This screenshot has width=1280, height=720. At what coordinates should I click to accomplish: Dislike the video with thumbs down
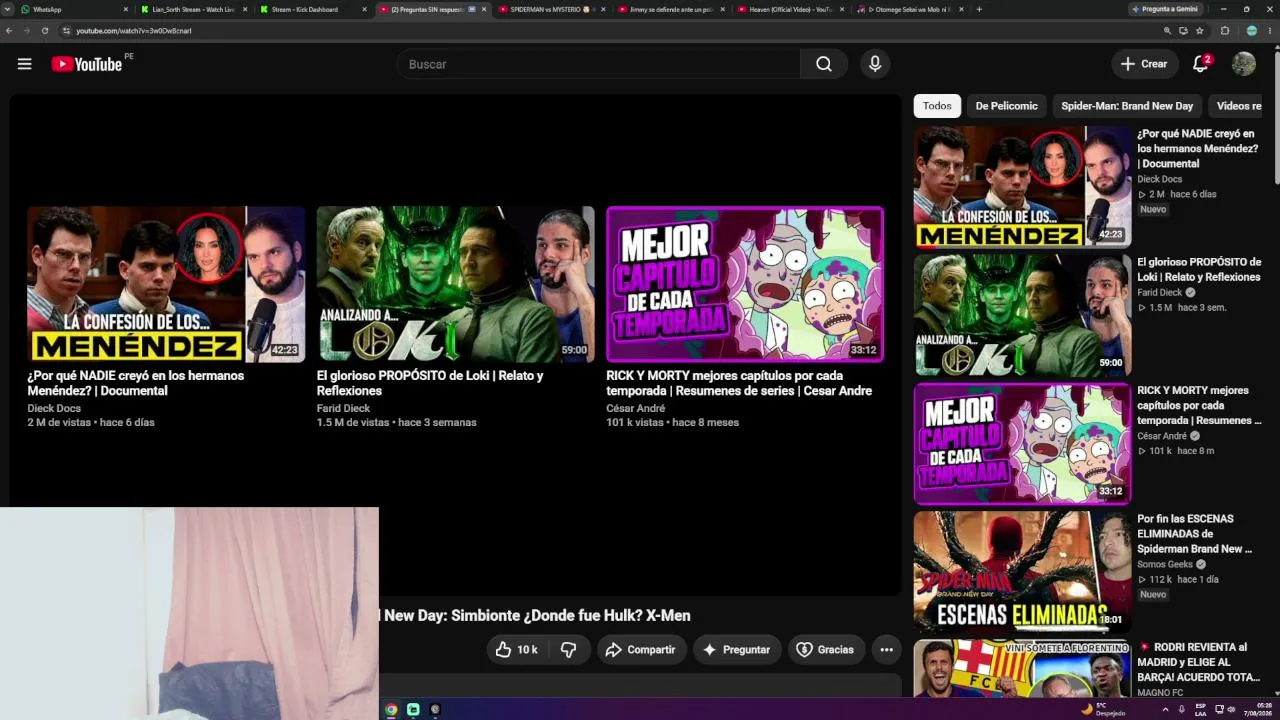click(x=569, y=650)
